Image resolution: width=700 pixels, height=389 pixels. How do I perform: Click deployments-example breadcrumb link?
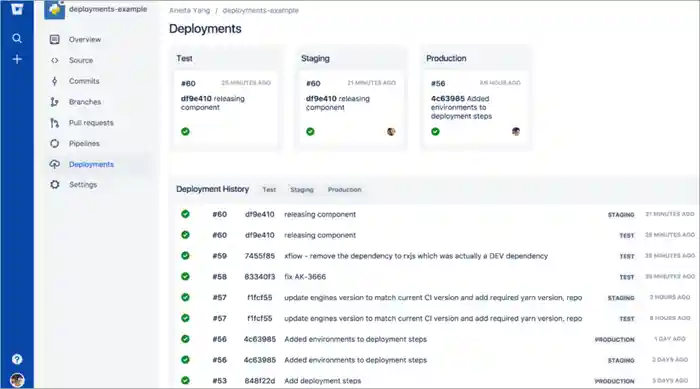coord(260,10)
